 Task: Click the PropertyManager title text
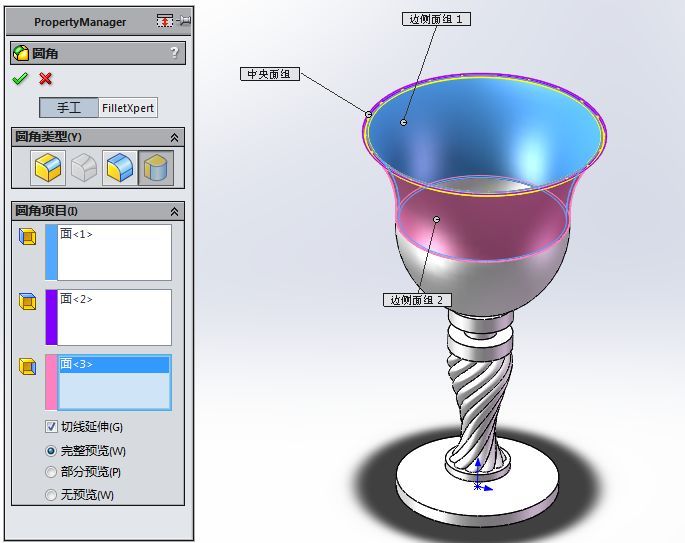80,22
